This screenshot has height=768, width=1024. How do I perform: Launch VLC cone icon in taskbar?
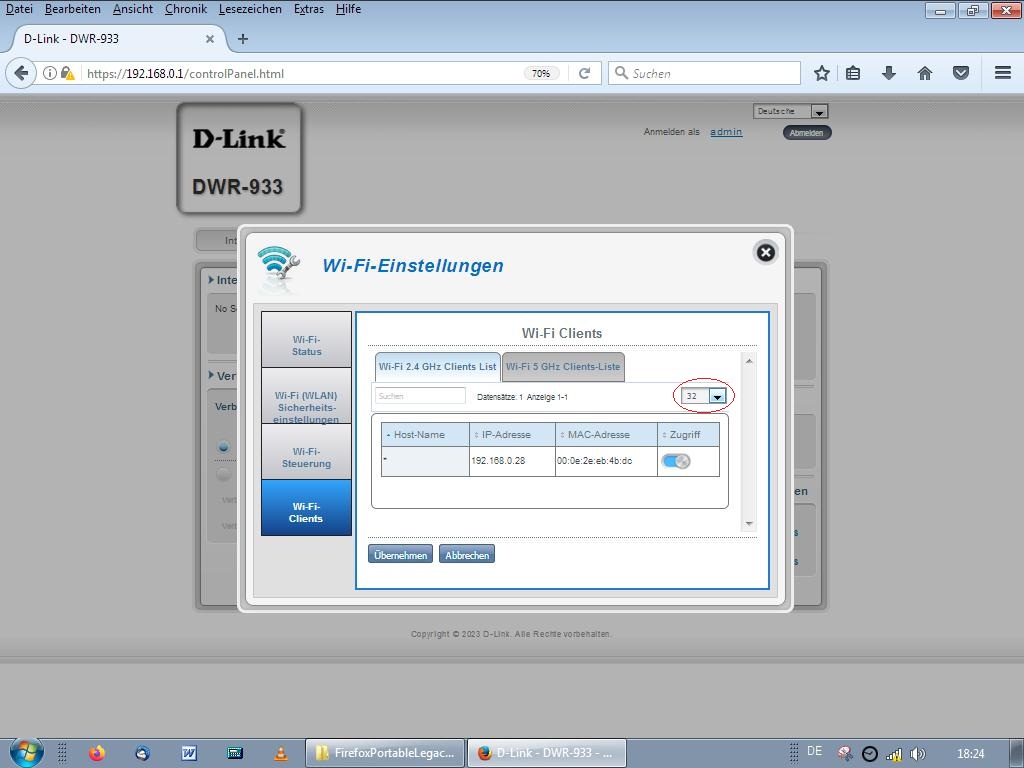(x=281, y=753)
